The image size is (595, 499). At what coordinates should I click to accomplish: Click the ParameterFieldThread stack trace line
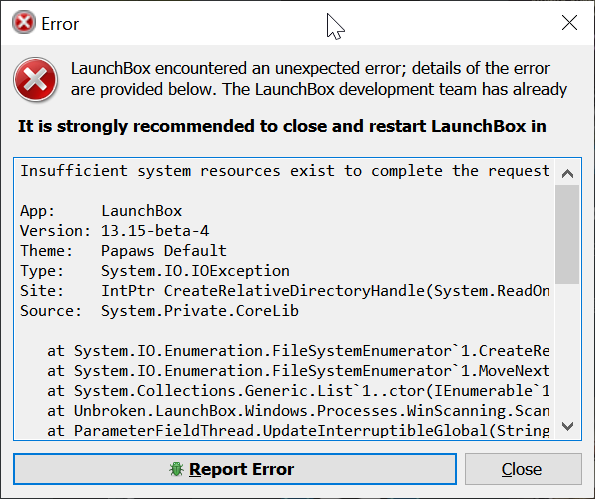point(298,431)
